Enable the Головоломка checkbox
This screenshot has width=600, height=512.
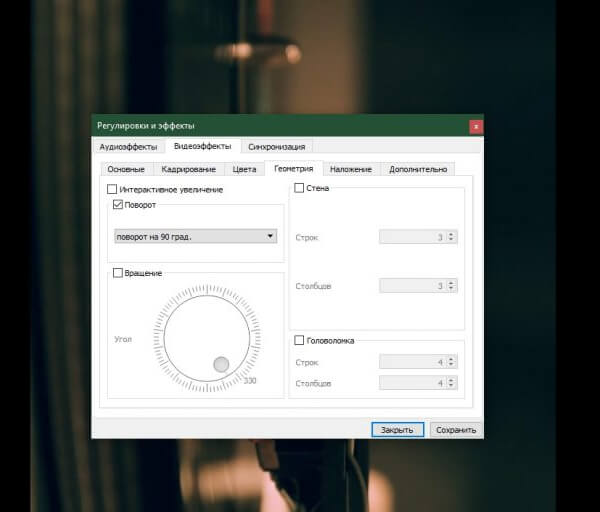point(299,340)
